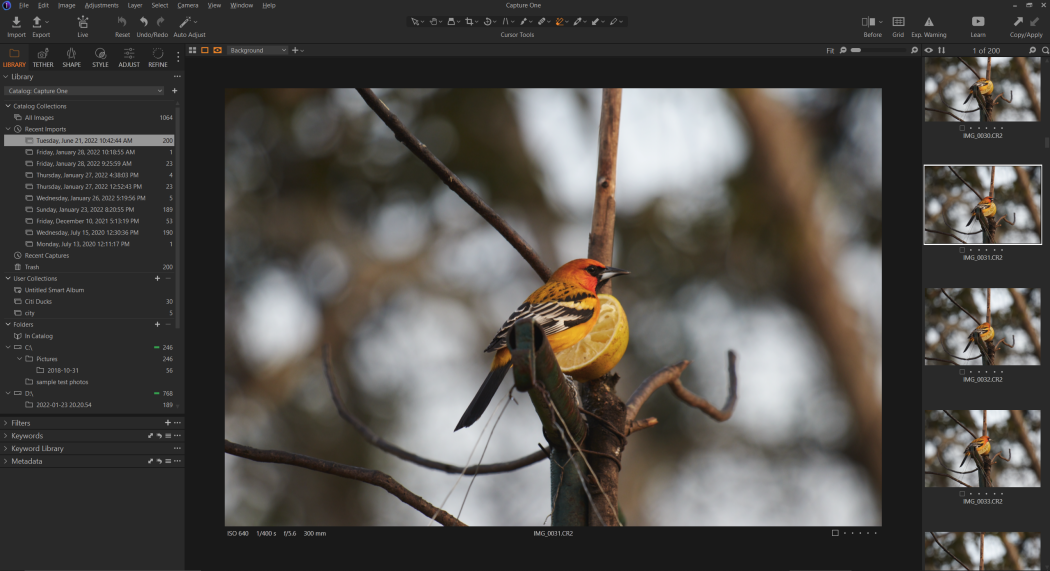Choose the Select pointer cursor tool
The image size is (1050, 571).
tap(415, 21)
